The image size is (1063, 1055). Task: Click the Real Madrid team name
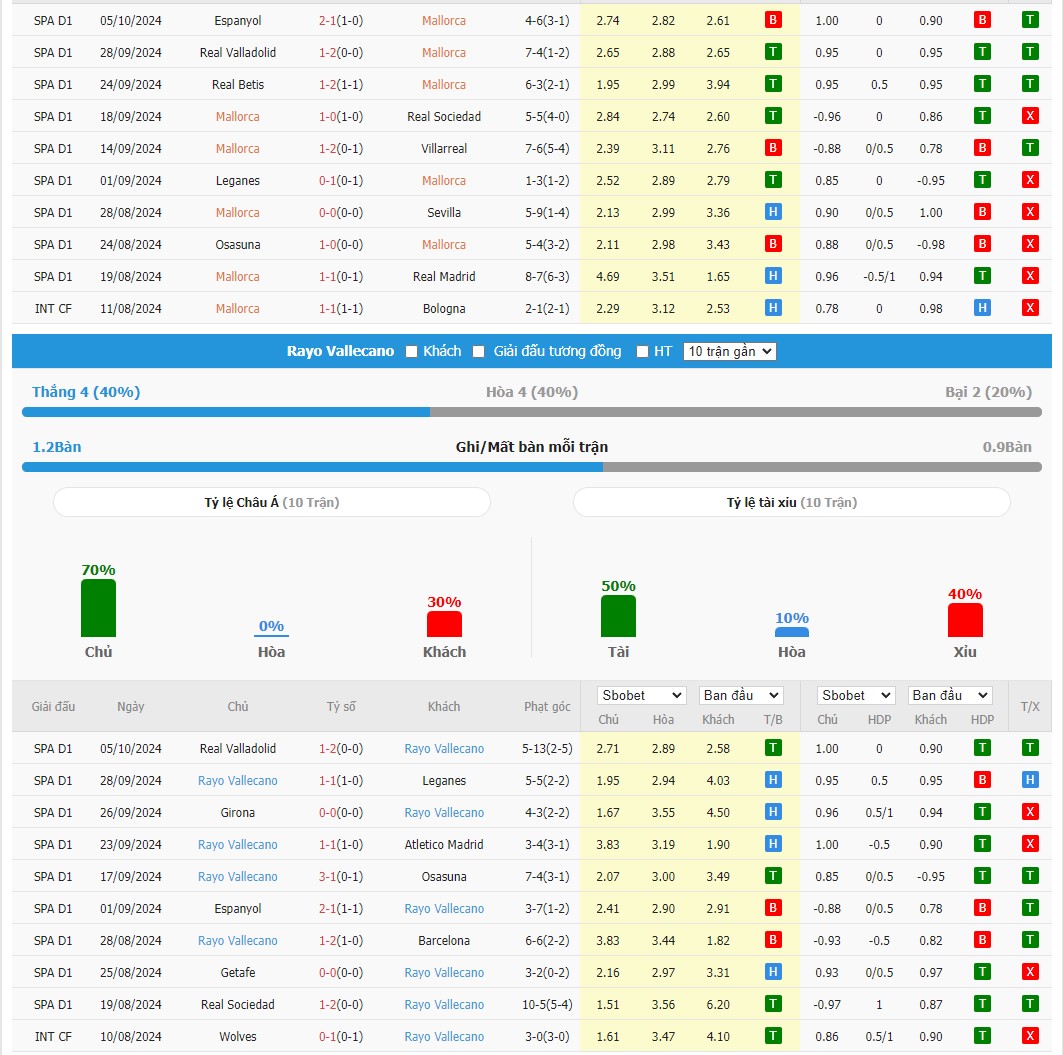pos(444,277)
